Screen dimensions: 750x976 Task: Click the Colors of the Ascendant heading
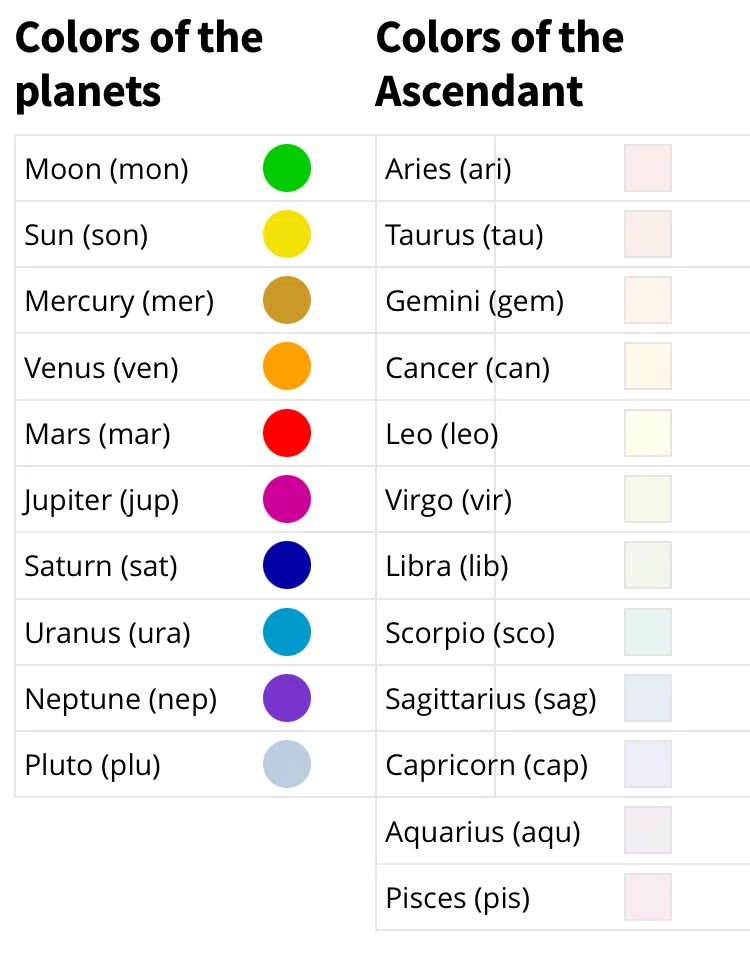[x=499, y=65]
